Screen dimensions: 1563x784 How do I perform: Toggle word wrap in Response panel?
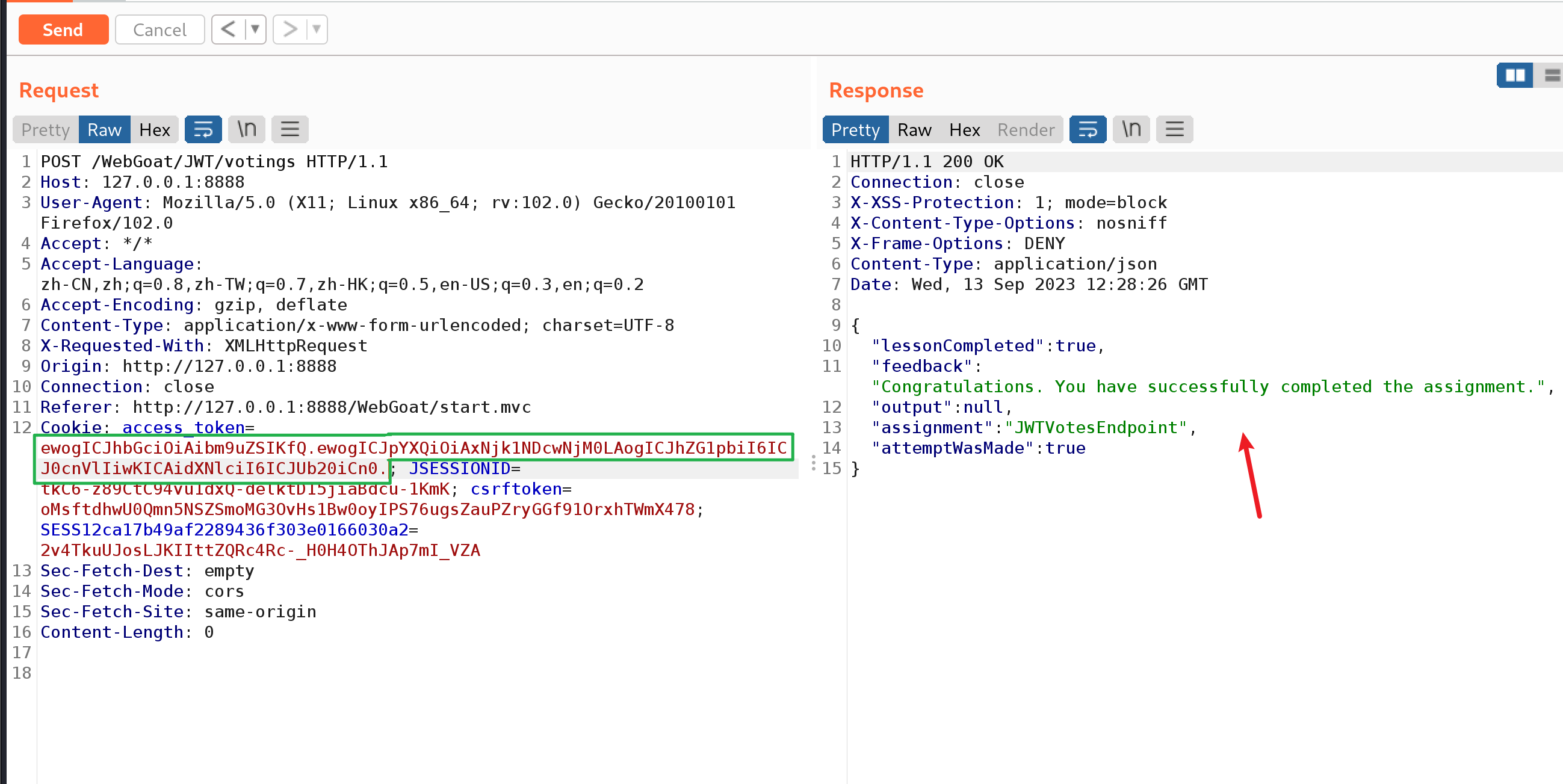click(x=1088, y=129)
